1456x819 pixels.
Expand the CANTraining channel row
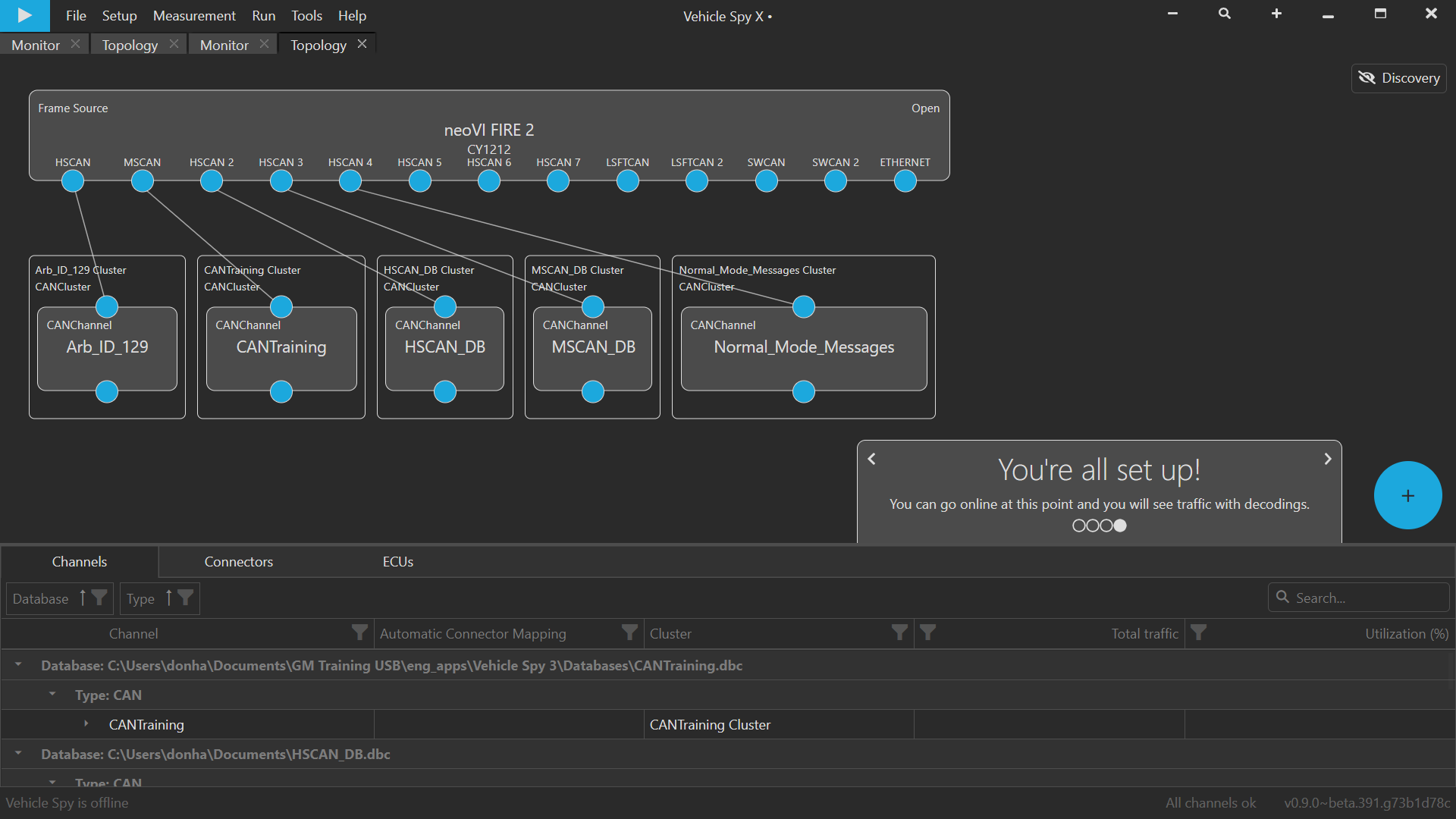tap(86, 724)
